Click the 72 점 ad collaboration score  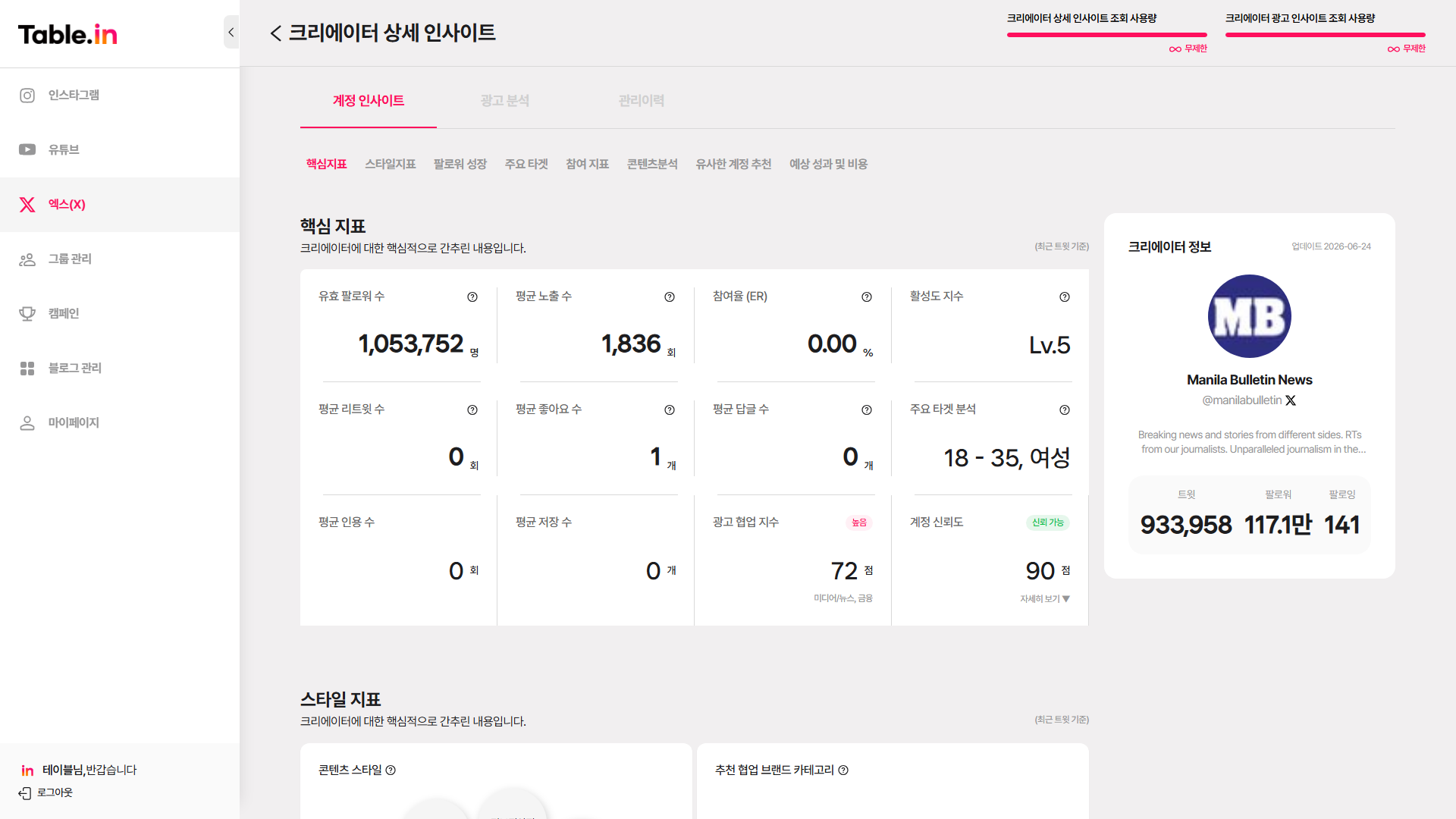pyautogui.click(x=852, y=571)
